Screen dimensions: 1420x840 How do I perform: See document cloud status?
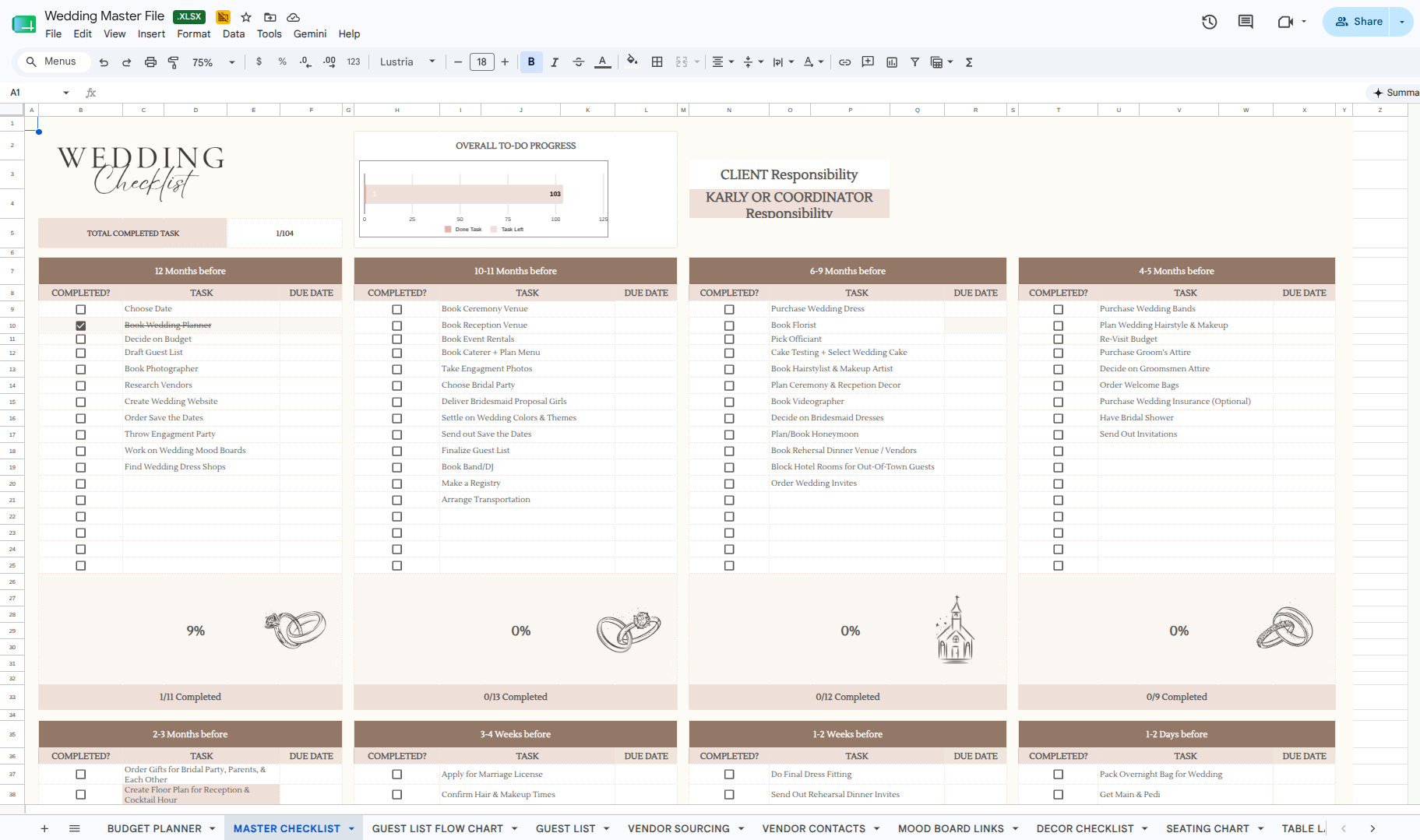[x=293, y=17]
